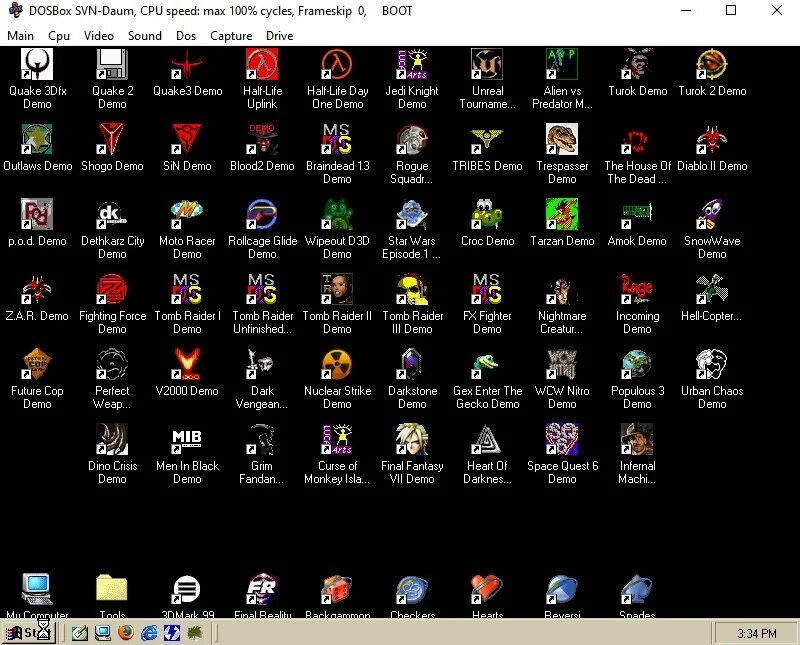Open the Urban Chaos Demo icon

tap(712, 364)
